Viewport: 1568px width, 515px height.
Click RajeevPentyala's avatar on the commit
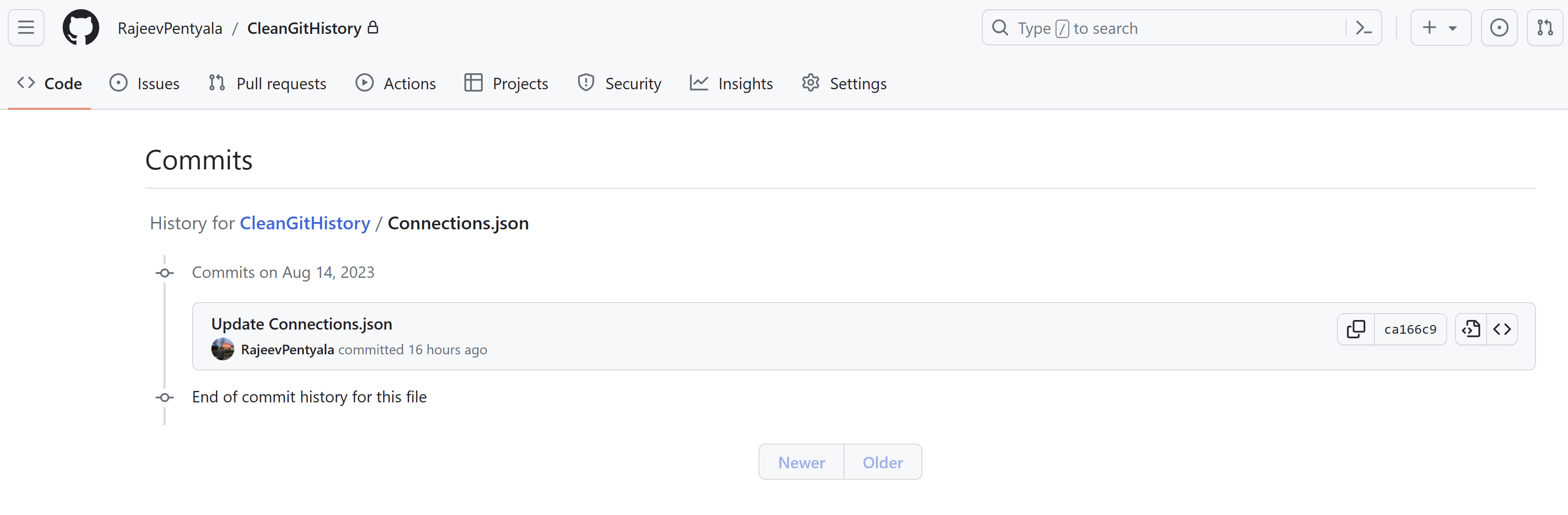(222, 349)
